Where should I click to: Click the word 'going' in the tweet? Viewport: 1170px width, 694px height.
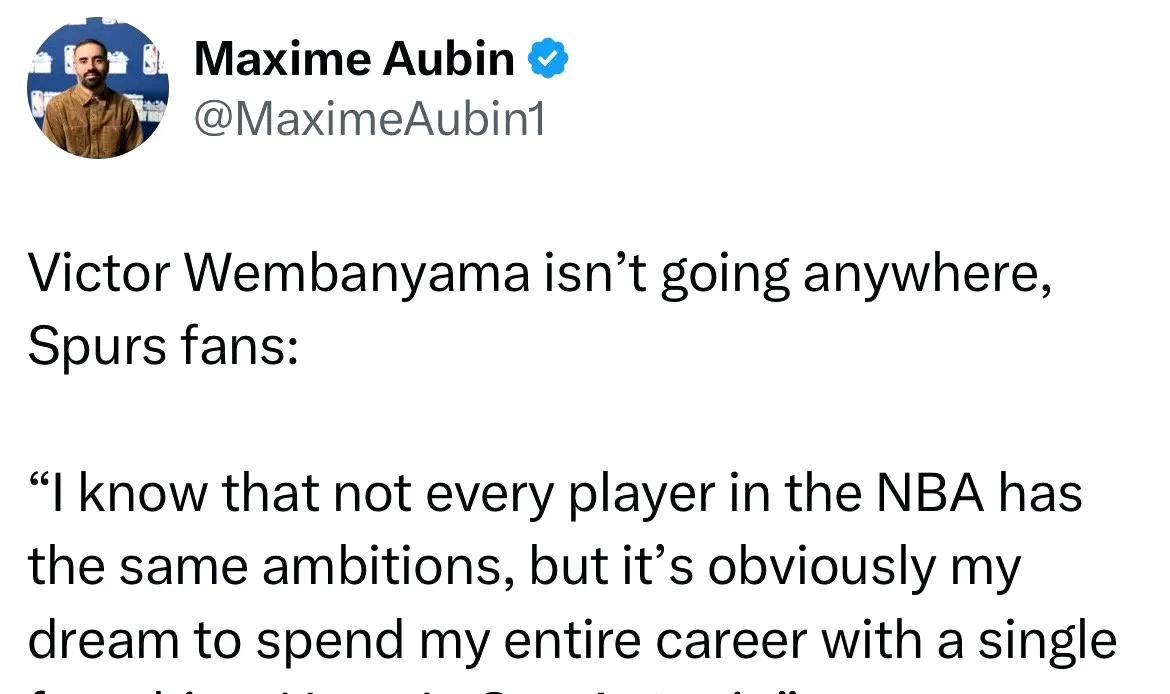pyautogui.click(x=725, y=276)
